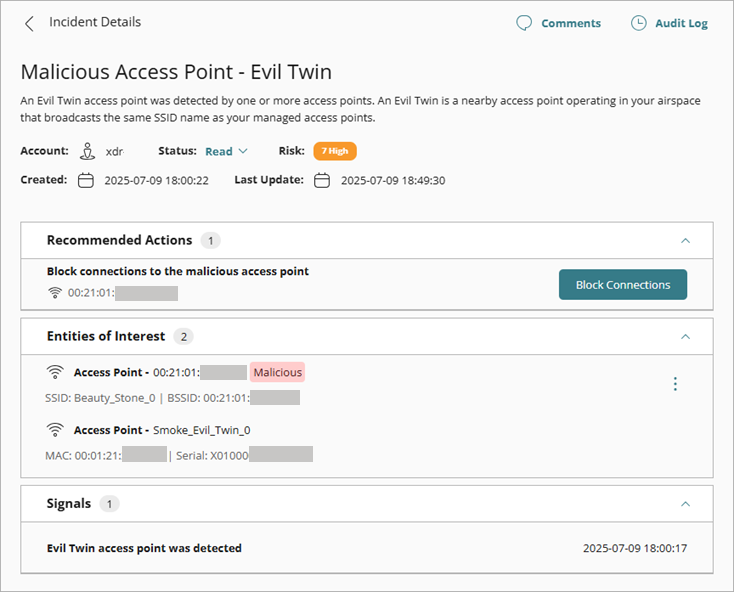The height and width of the screenshot is (592, 734).
Task: Open the Audit Log link
Action: click(681, 23)
